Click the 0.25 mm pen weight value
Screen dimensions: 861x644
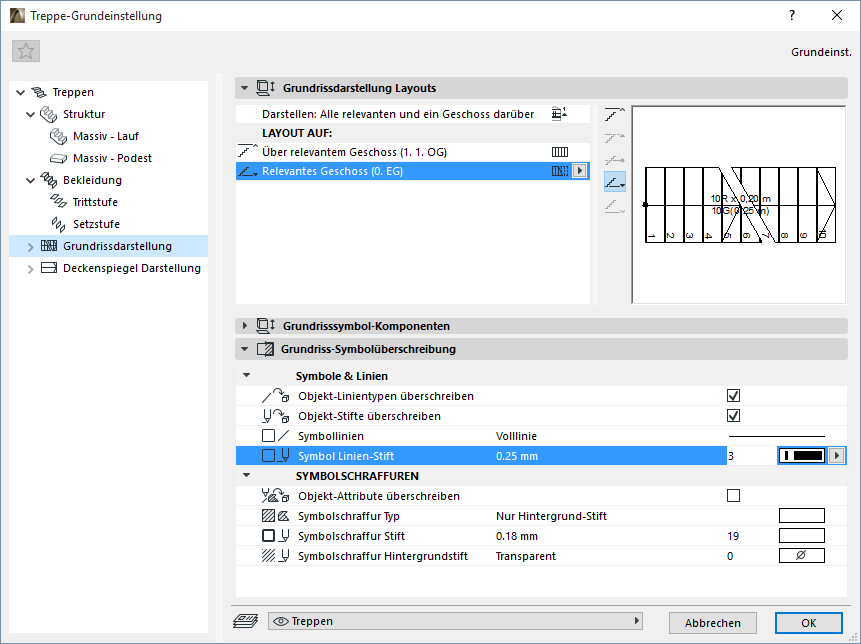(517, 456)
